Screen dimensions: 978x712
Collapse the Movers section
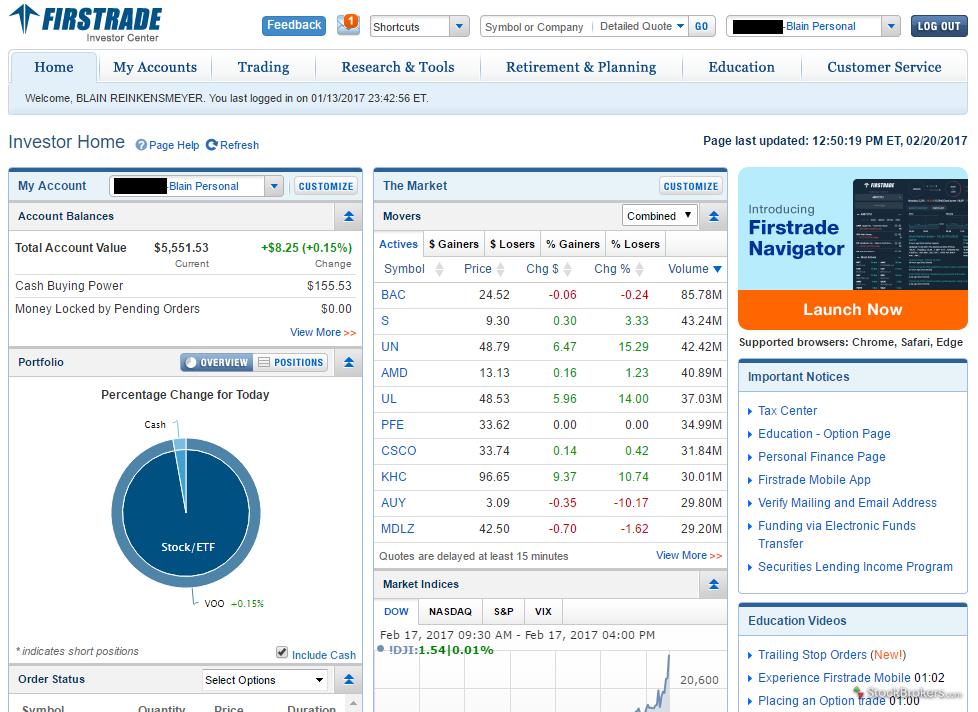pyautogui.click(x=714, y=216)
